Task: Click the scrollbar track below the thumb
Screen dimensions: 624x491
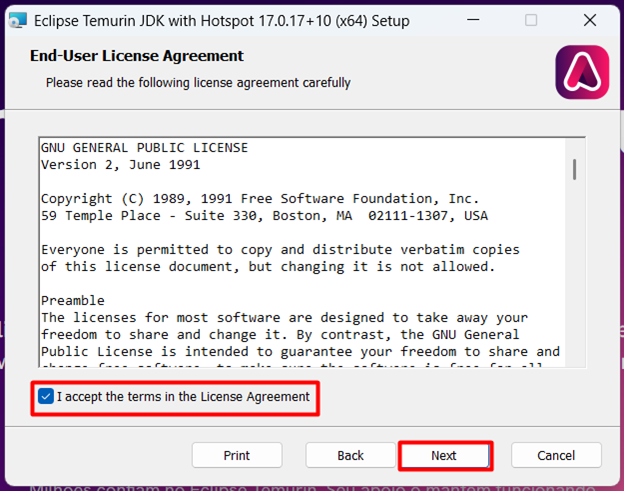Action: 574,280
